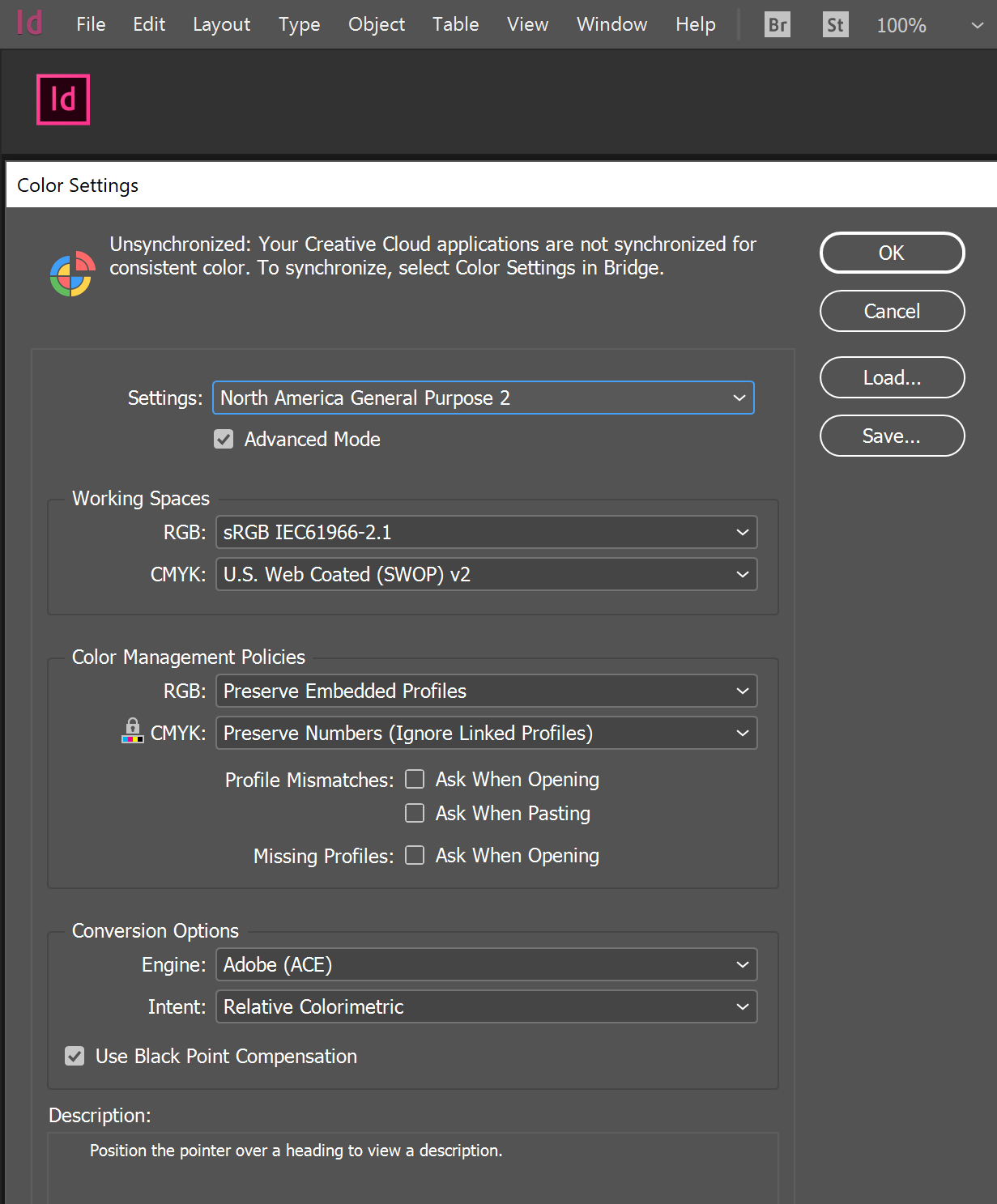The width and height of the screenshot is (997, 1204).
Task: Open the conversion Intent dropdown
Action: tap(487, 1006)
